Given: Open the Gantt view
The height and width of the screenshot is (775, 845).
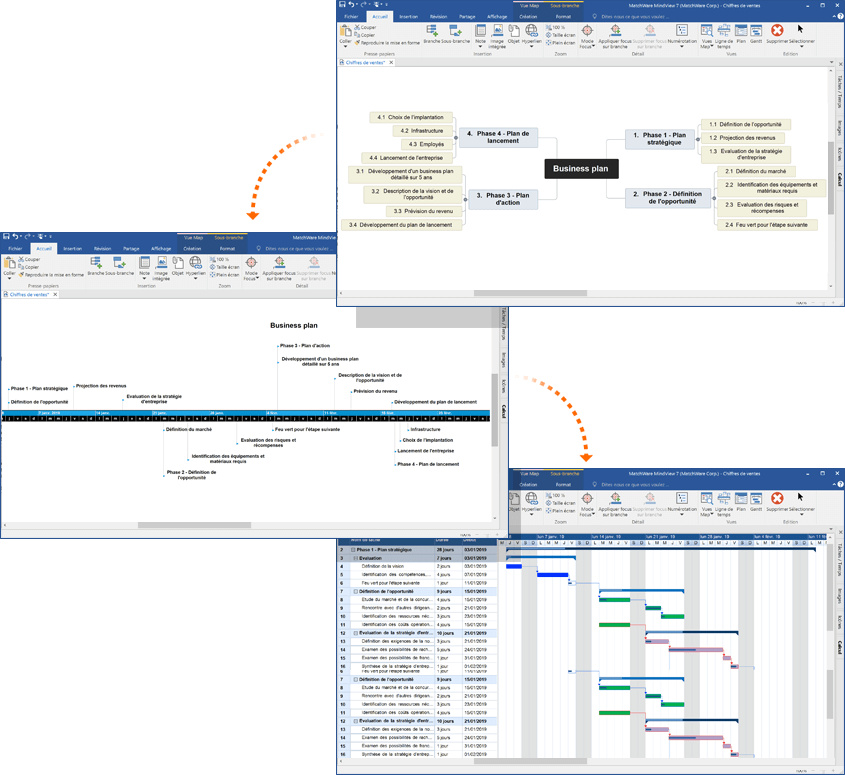Looking at the screenshot, I should [x=756, y=29].
